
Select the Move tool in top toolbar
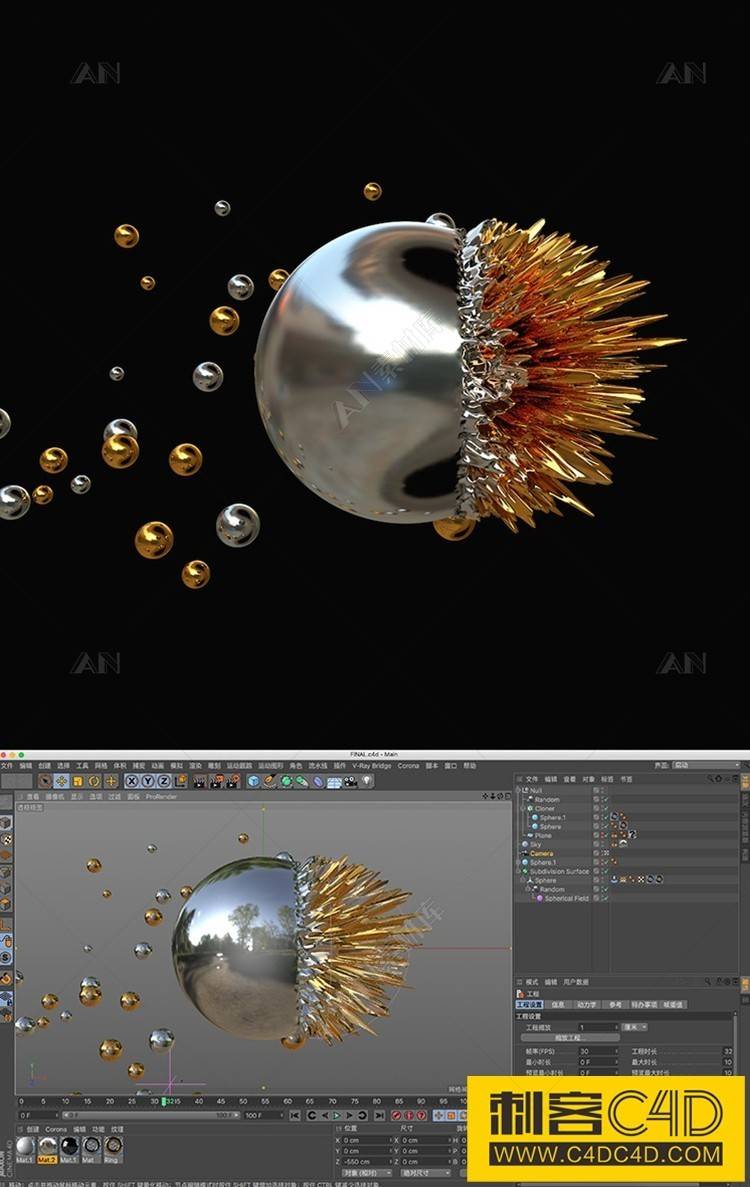click(x=61, y=781)
